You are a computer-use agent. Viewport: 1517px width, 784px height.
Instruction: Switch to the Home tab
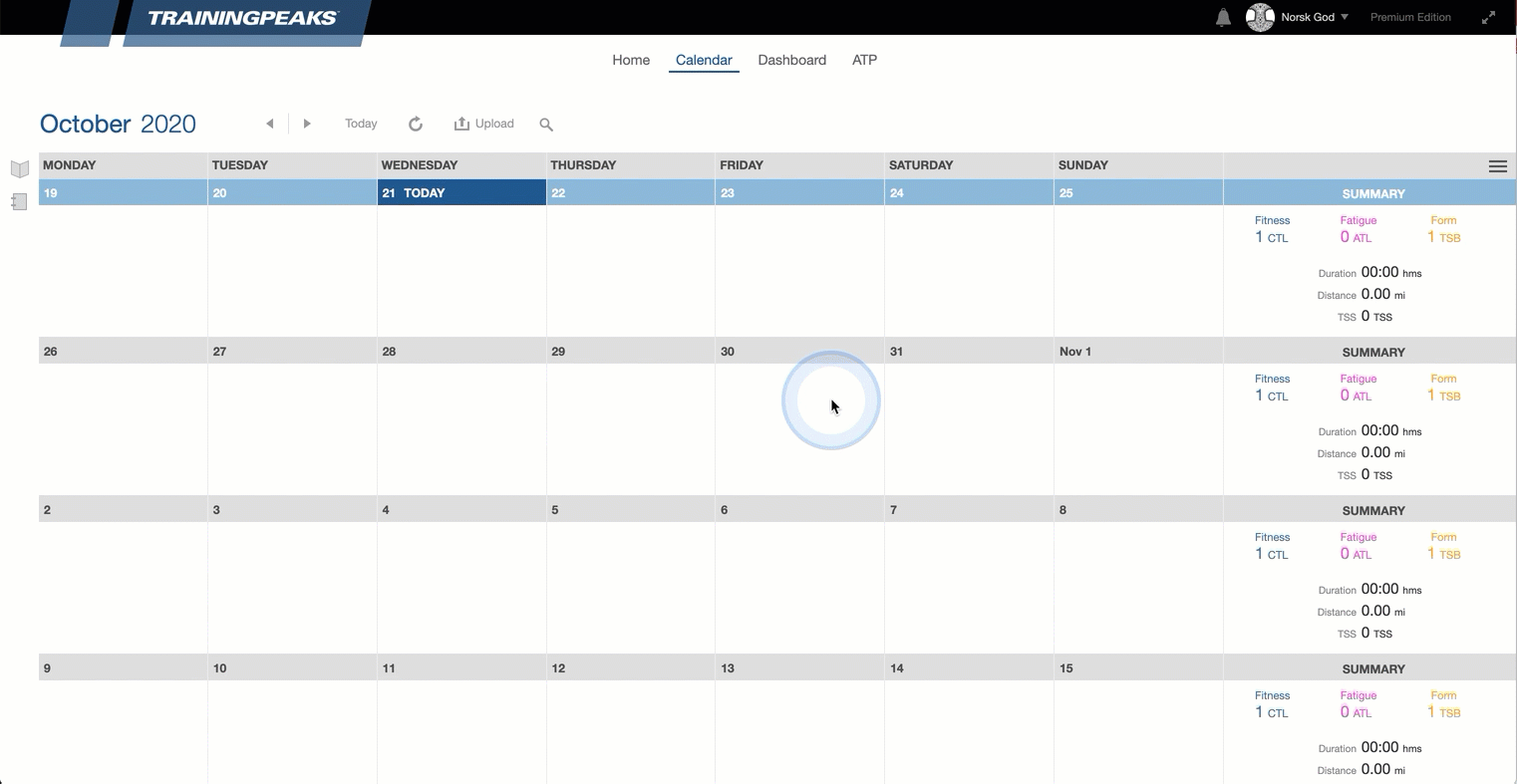[x=631, y=60]
